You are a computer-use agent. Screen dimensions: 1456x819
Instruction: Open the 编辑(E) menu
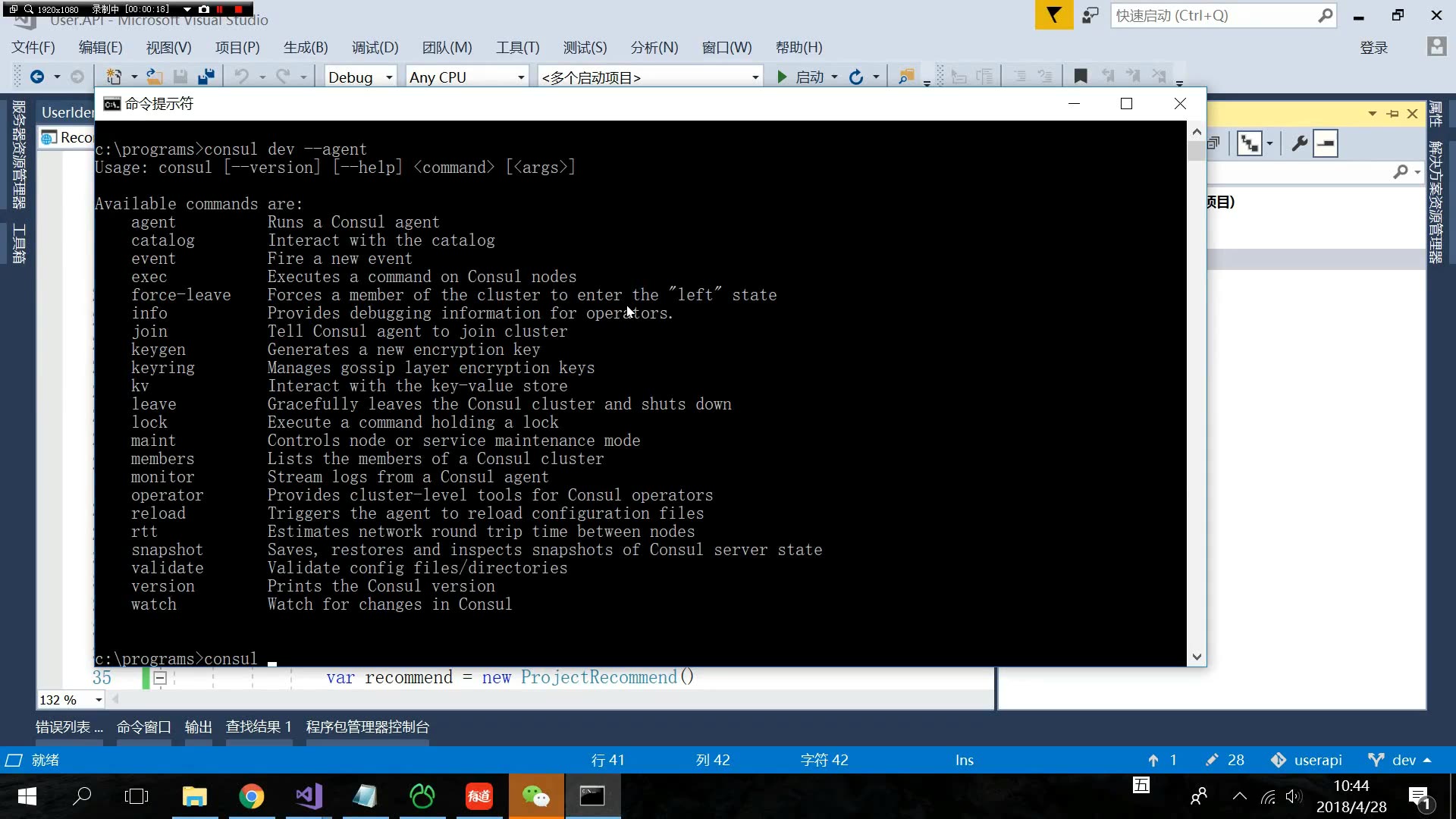101,48
